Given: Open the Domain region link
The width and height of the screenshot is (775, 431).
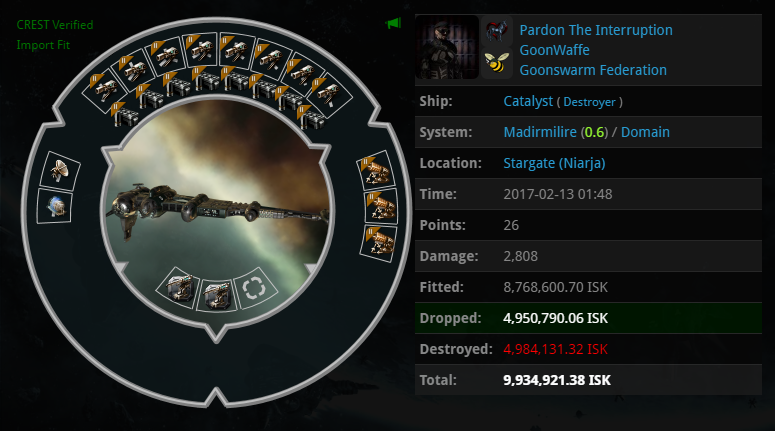Looking at the screenshot, I should click(645, 132).
